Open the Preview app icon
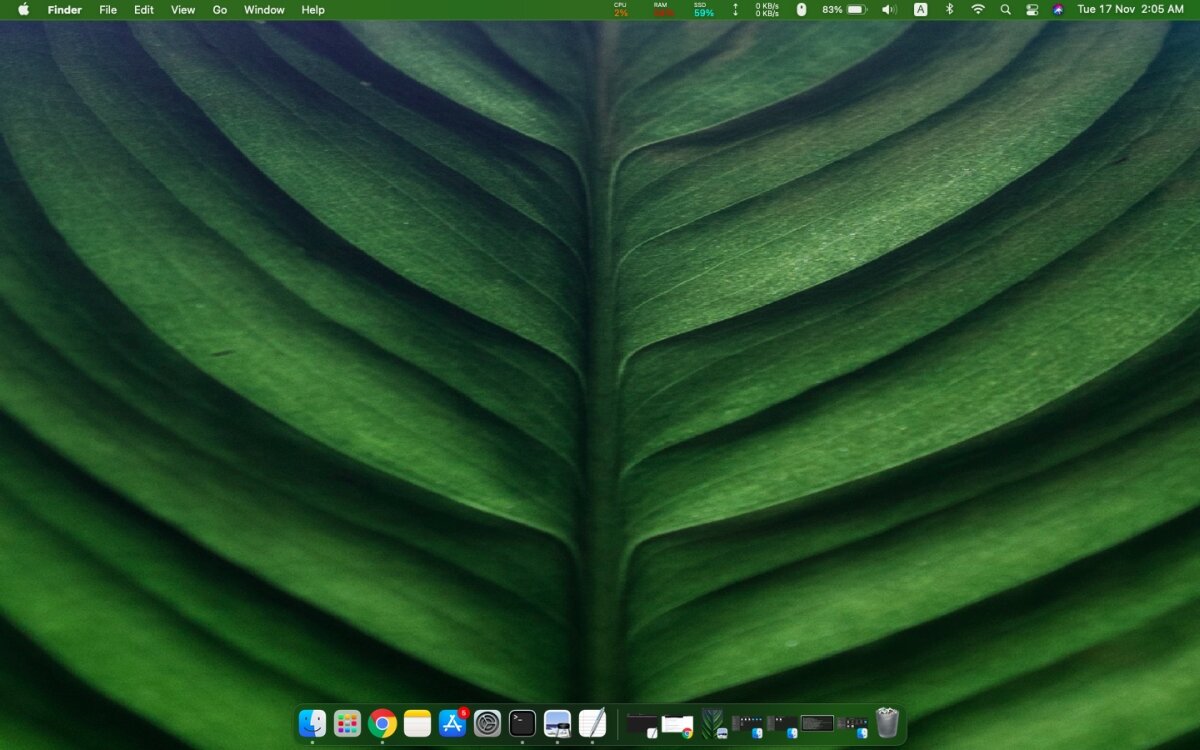Image resolution: width=1200 pixels, height=750 pixels. coord(557,723)
